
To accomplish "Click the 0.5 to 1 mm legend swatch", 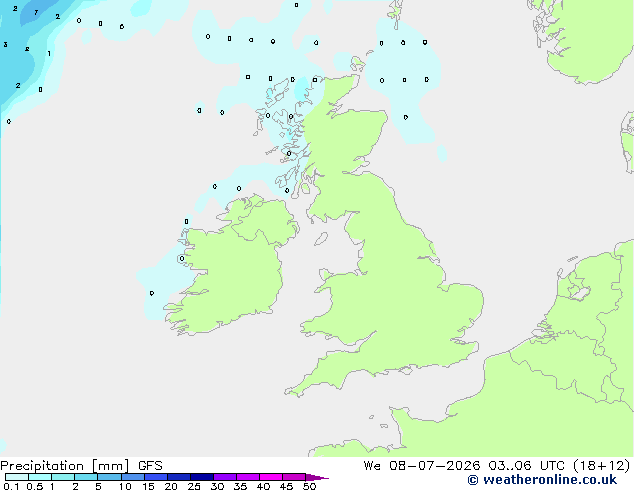I will point(40,477).
